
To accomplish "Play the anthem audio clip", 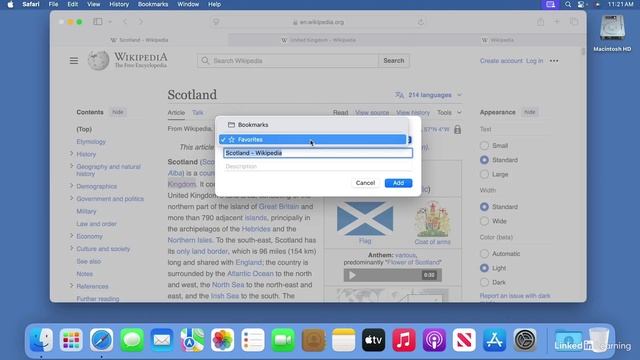I will click(x=352, y=275).
